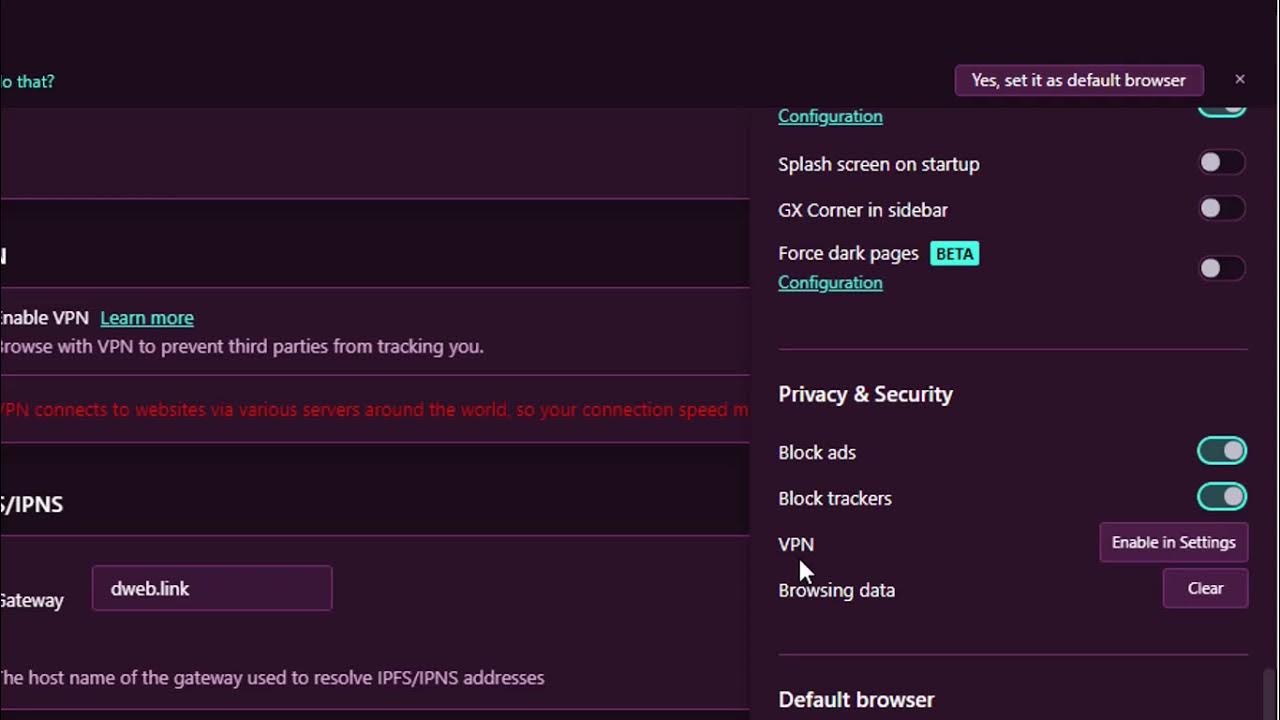Viewport: 1280px width, 720px height.
Task: Click the partially hidden toggle above Splash screen
Action: (x=1221, y=109)
